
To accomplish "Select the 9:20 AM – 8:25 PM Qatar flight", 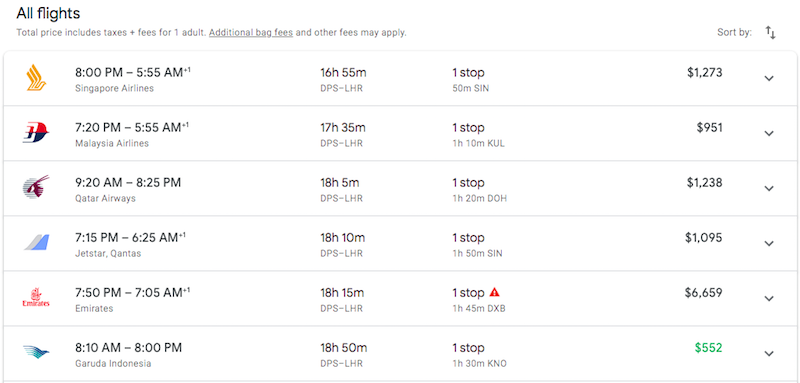I will click(400, 189).
